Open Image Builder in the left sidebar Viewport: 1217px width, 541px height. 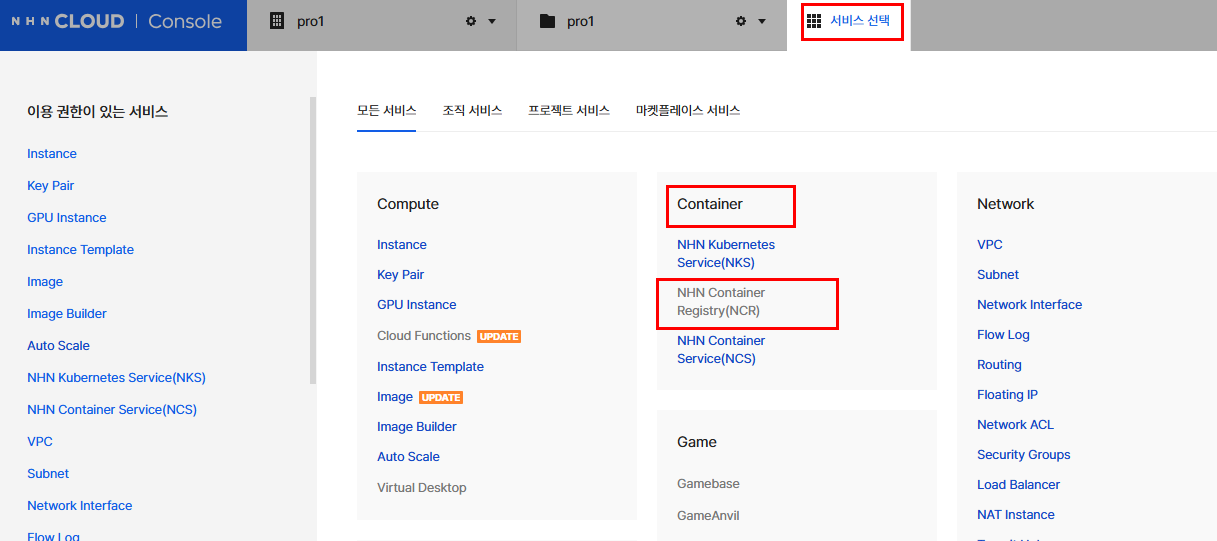(67, 314)
